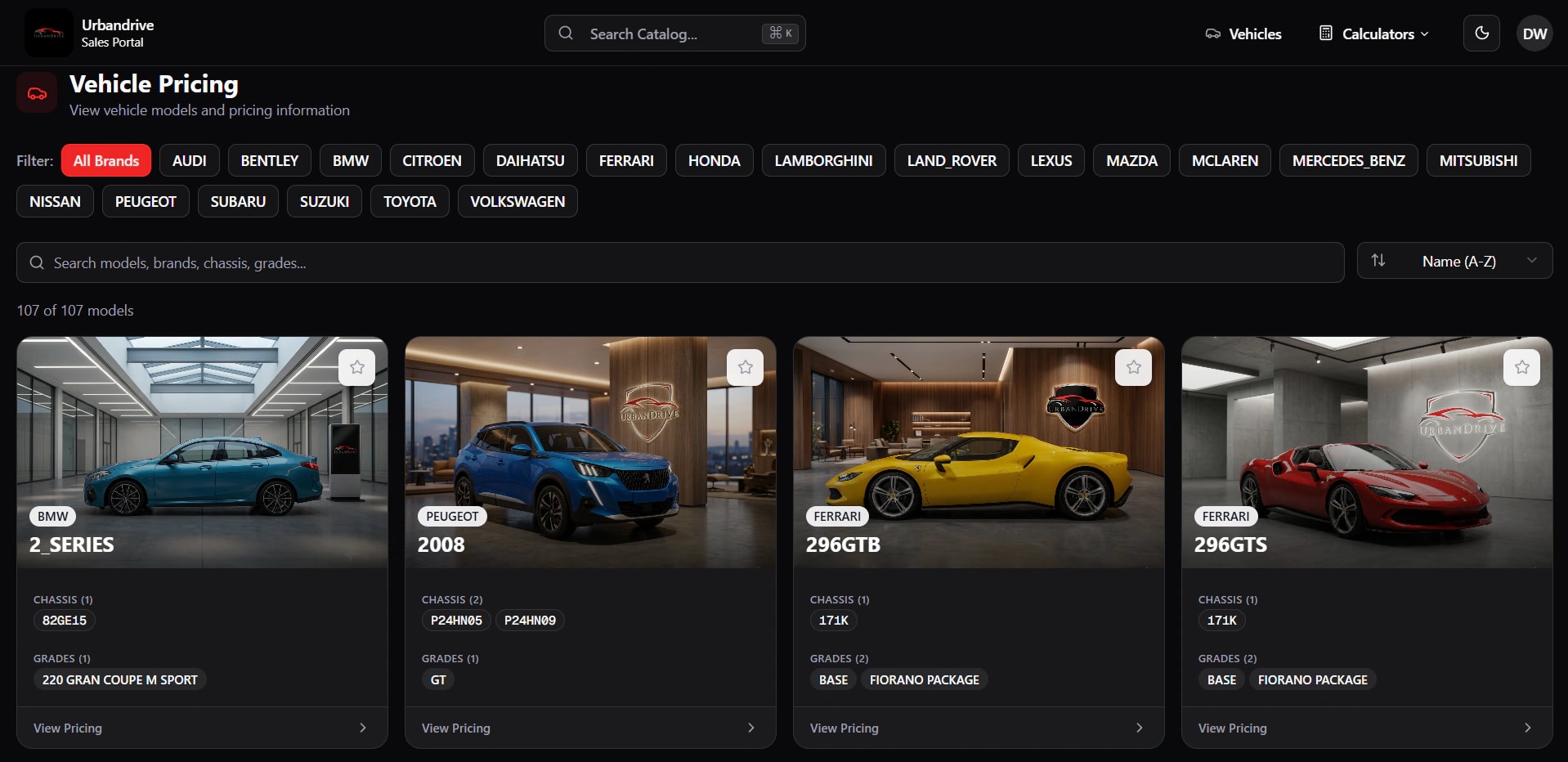Favorite the BMW 2_SERIES with its star

(x=357, y=367)
